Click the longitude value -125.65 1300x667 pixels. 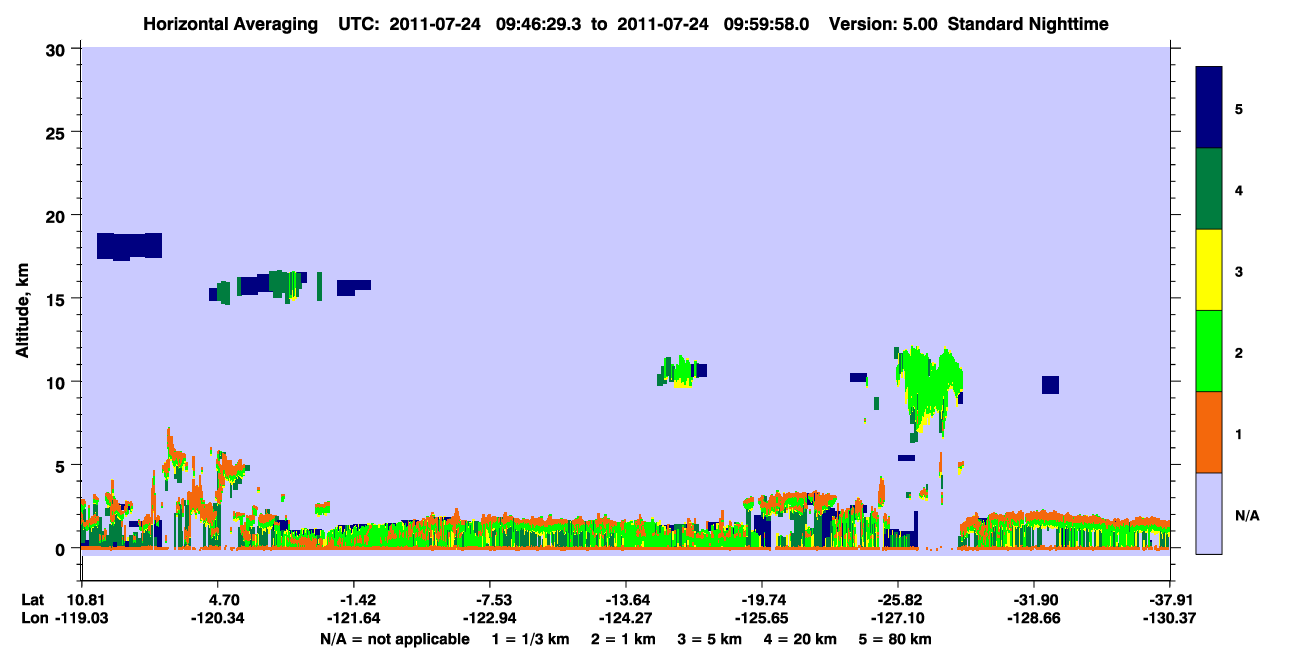[x=762, y=619]
